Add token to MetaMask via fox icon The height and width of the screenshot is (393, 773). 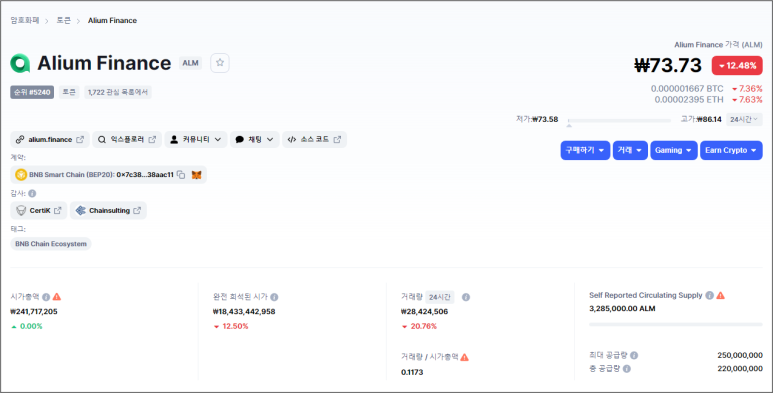tap(196, 175)
